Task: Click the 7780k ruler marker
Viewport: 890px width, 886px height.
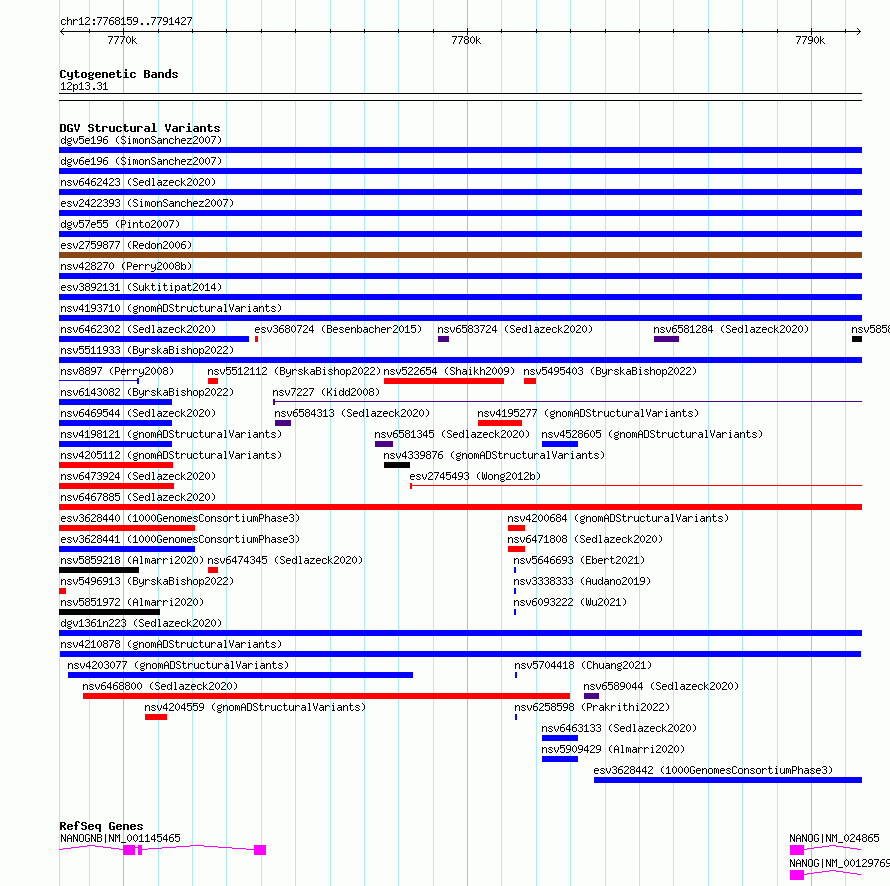Action: (x=466, y=40)
